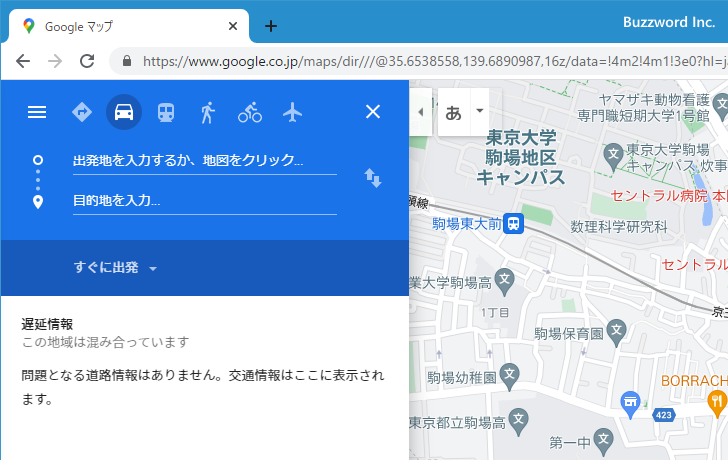Open the すぐに出発 departure time dropdown
Screen dimensions: 728x460
(115, 268)
